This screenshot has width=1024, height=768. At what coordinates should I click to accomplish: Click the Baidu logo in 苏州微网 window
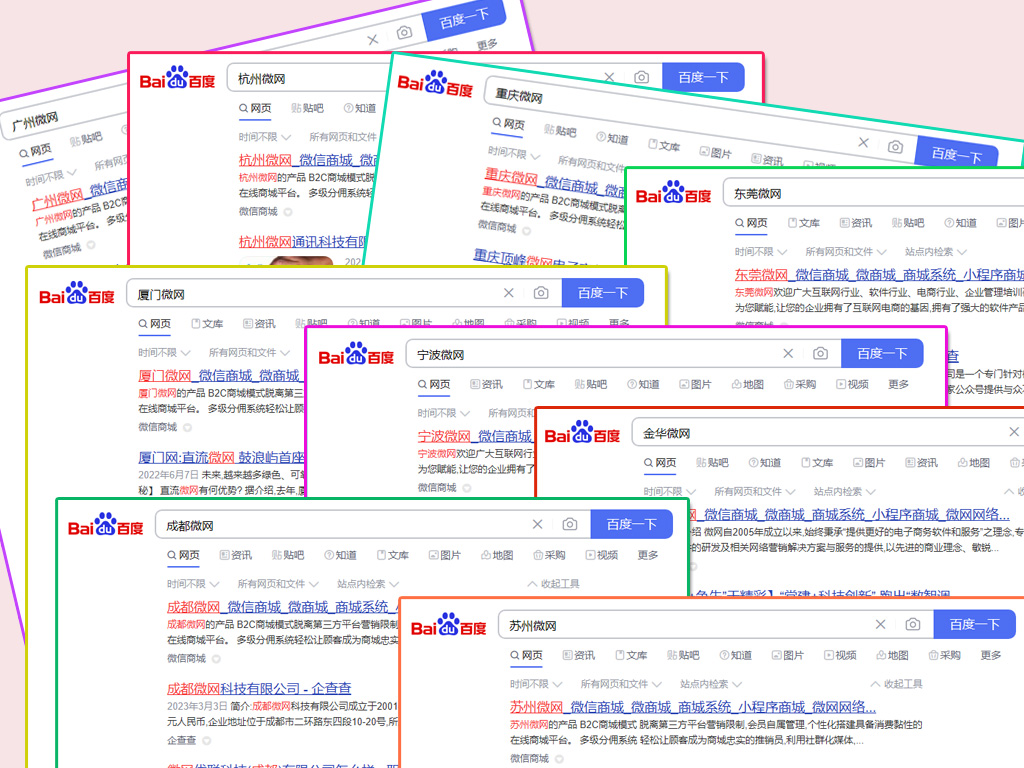pos(449,625)
